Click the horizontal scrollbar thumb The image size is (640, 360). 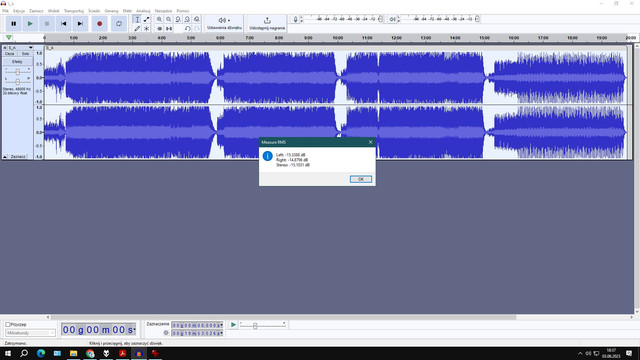[x=283, y=317]
